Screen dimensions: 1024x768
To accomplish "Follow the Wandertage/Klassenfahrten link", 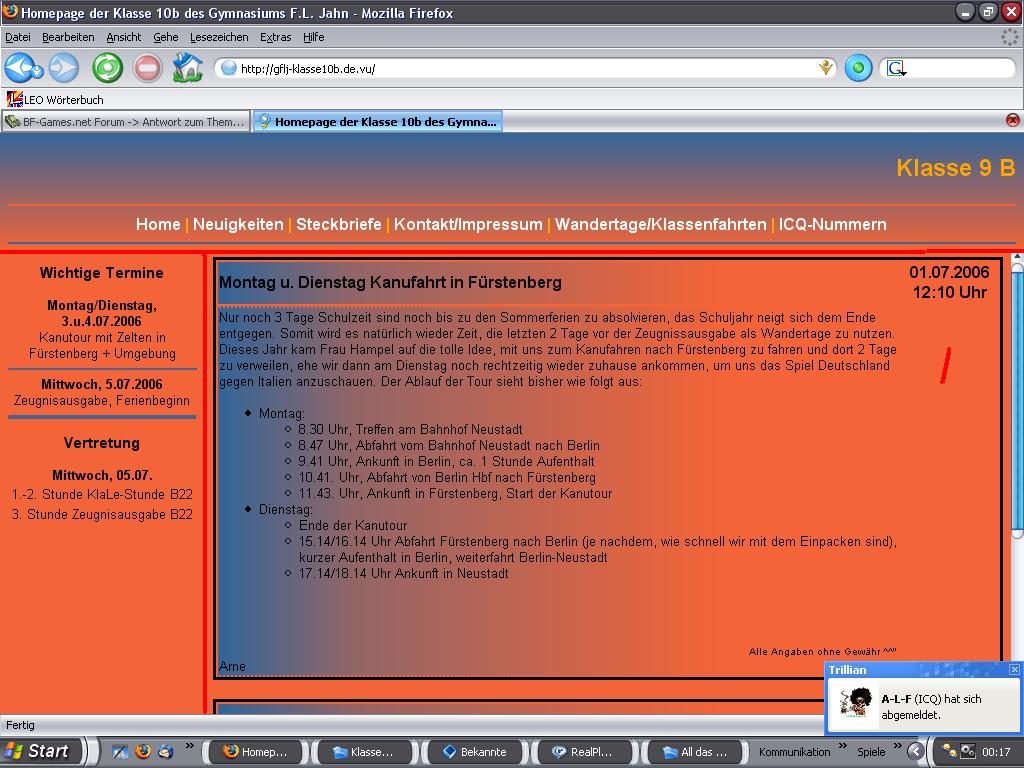I will point(660,224).
